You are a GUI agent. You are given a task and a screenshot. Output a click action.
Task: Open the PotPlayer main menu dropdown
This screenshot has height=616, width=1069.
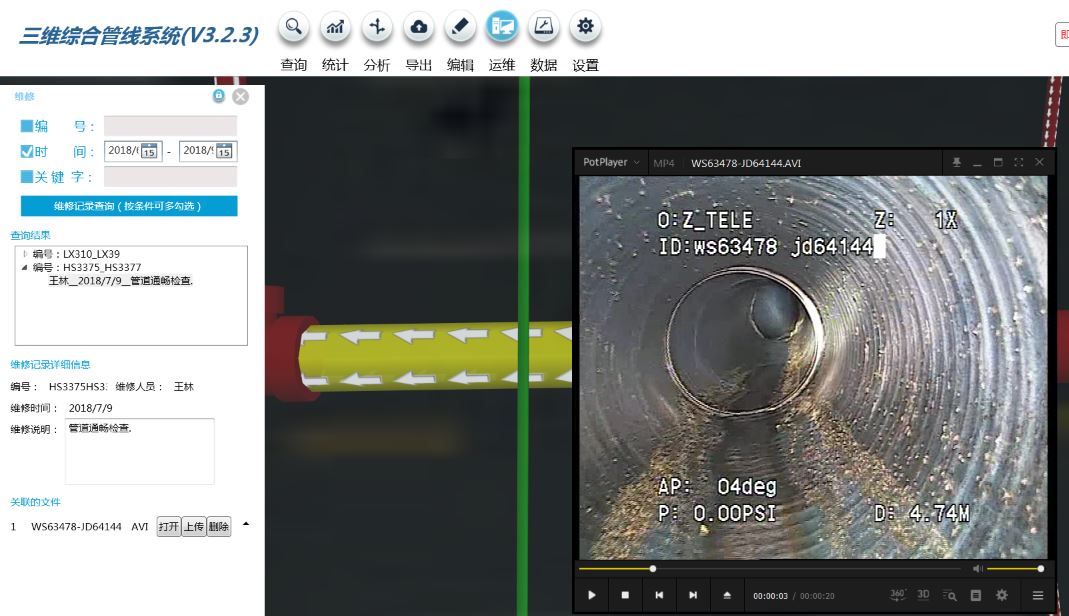point(612,162)
